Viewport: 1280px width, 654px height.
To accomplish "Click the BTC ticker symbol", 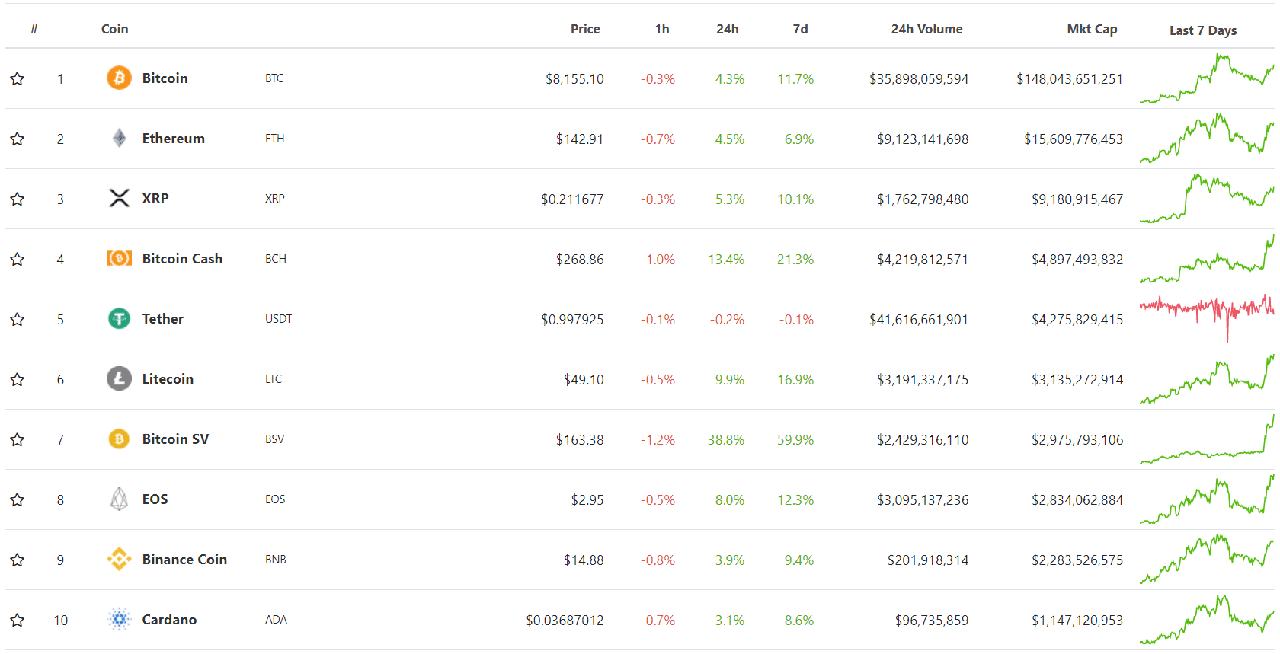I will pyautogui.click(x=274, y=78).
